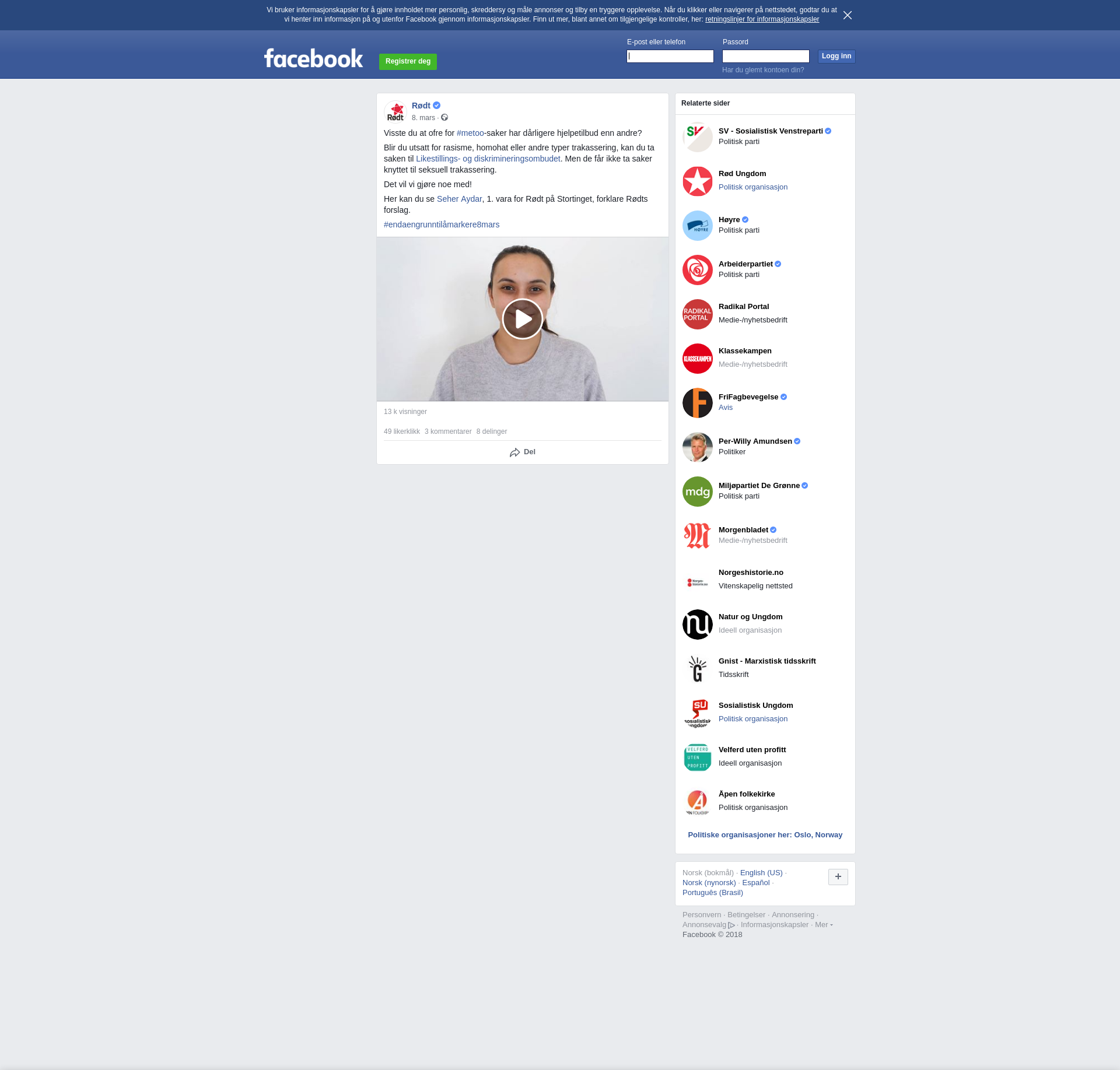Click the 13 k visninger text
Viewport: 1120px width, 1070px height.
405,412
